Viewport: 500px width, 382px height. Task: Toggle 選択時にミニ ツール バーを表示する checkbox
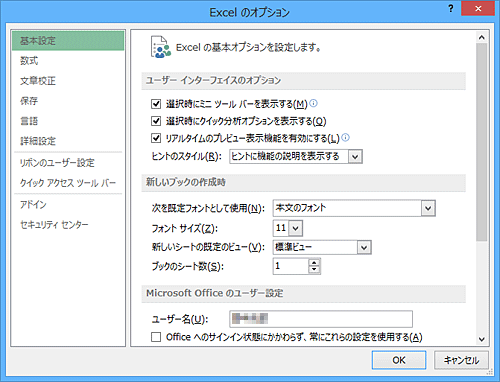coord(156,104)
